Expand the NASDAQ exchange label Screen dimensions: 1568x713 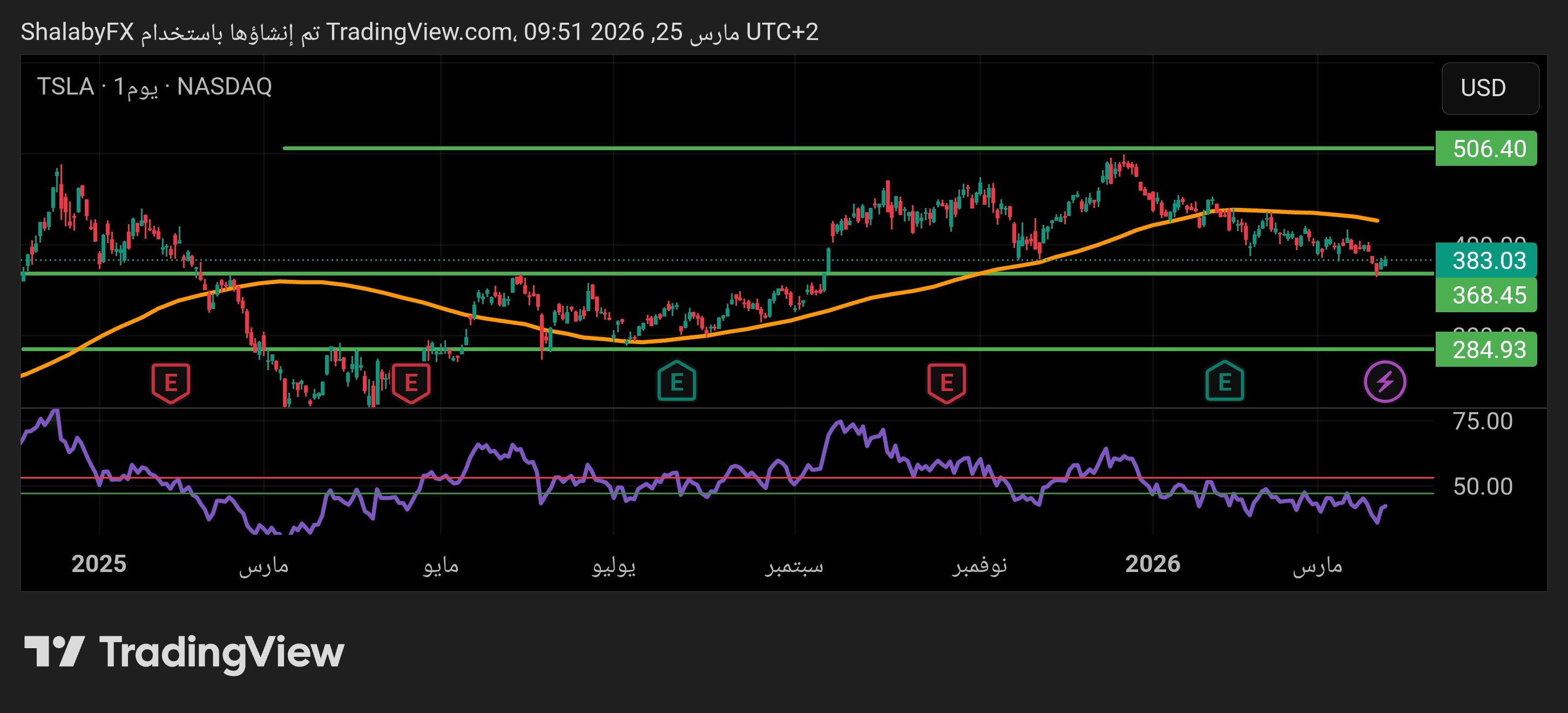click(x=225, y=87)
